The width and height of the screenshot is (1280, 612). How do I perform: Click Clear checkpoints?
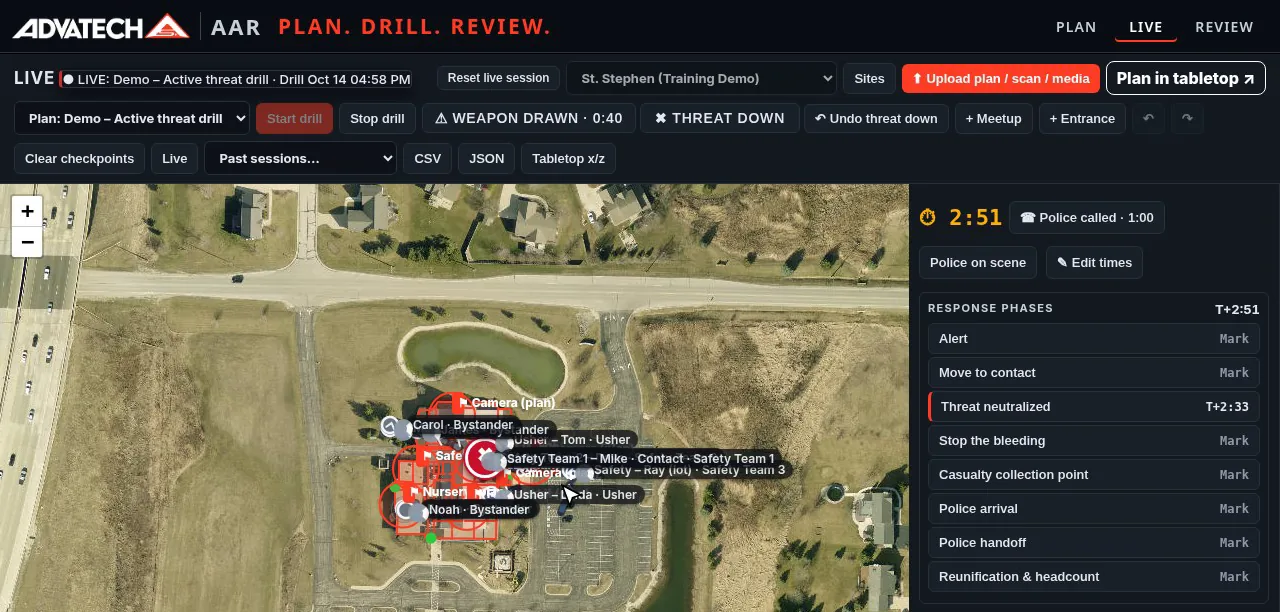[x=80, y=158]
